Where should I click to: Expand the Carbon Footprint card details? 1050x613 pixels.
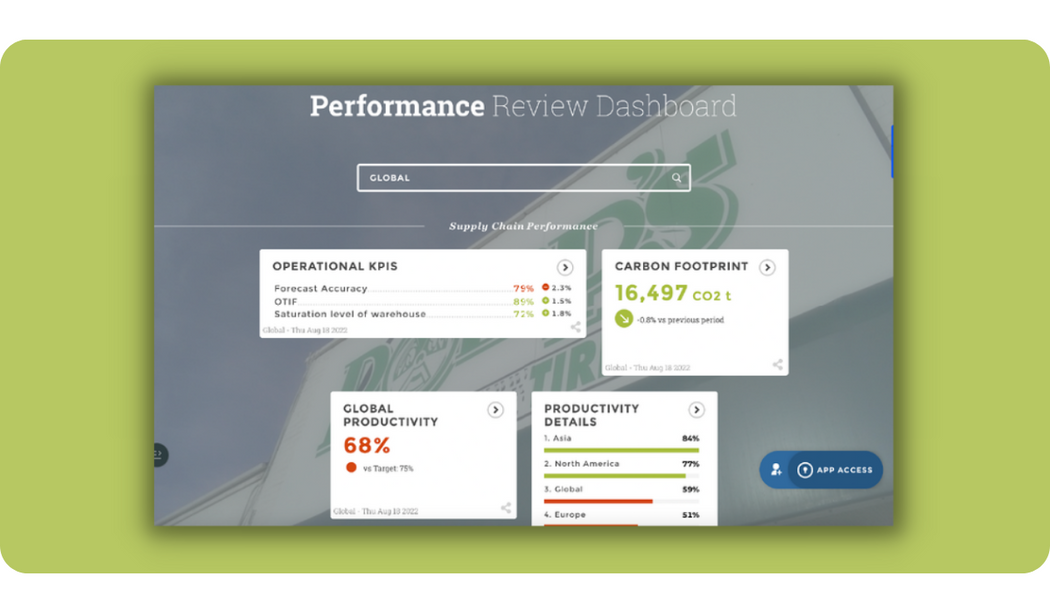[x=768, y=268]
